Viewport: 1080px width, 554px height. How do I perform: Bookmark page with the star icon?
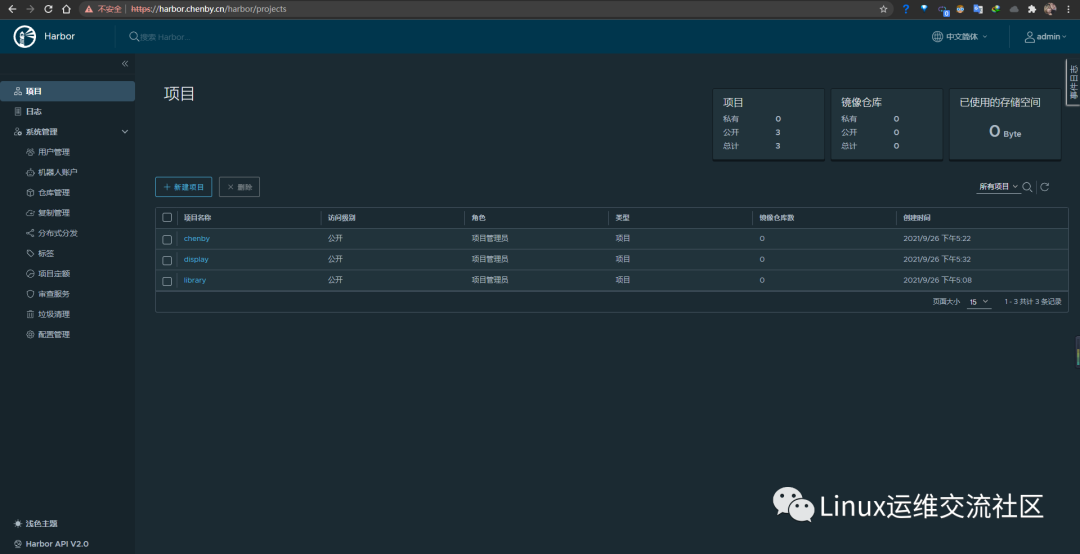click(x=884, y=9)
